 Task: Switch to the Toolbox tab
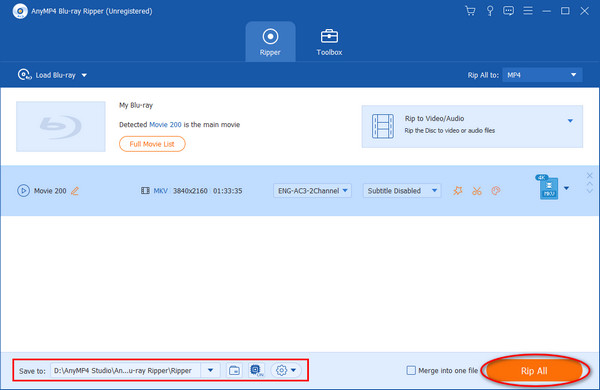pyautogui.click(x=329, y=42)
